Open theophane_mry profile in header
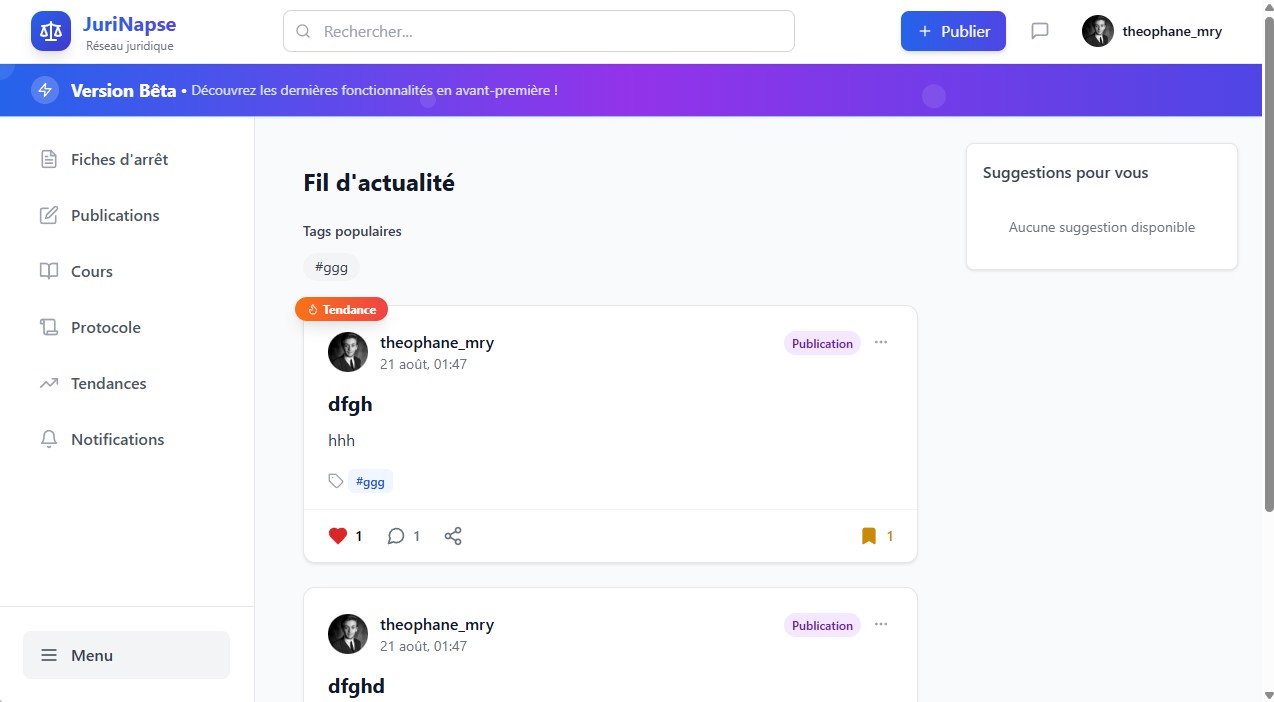This screenshot has width=1274, height=702. click(x=1152, y=31)
